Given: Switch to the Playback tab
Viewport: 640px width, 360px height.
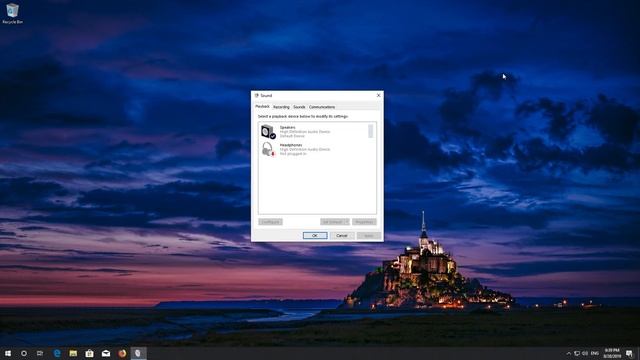Looking at the screenshot, I should pyautogui.click(x=262, y=107).
